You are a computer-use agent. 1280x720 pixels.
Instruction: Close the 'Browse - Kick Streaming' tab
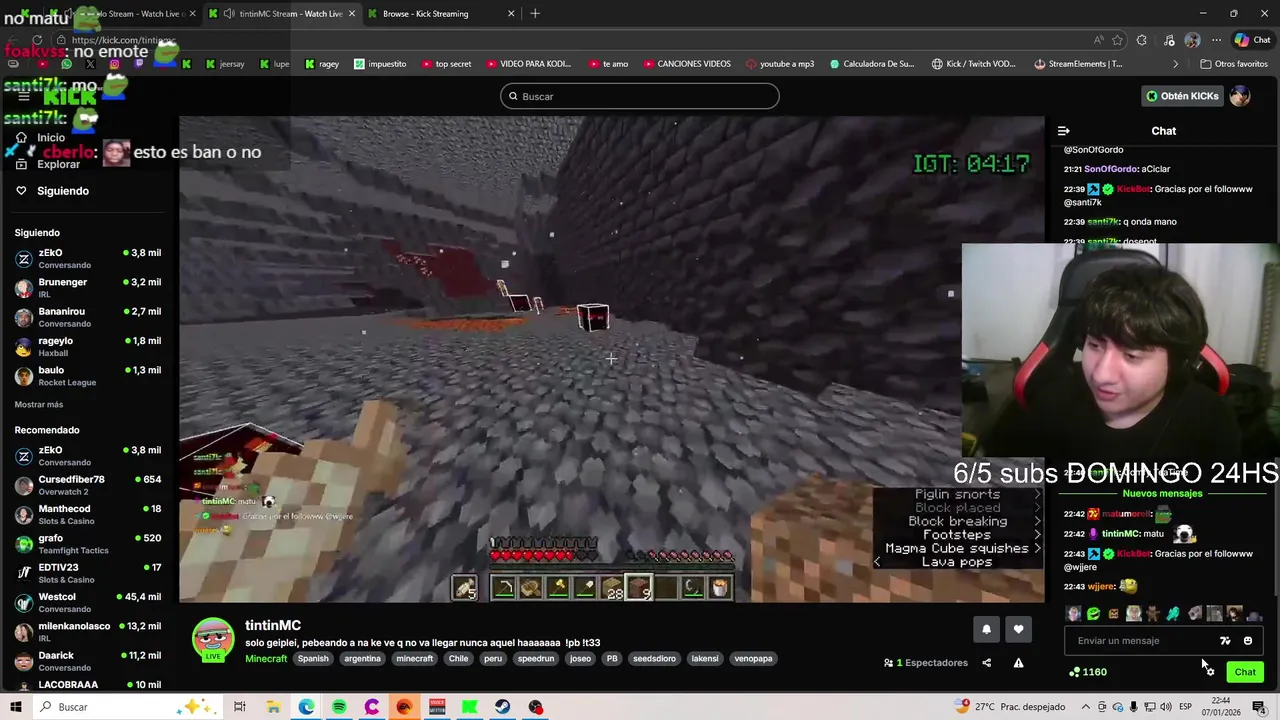pos(511,14)
